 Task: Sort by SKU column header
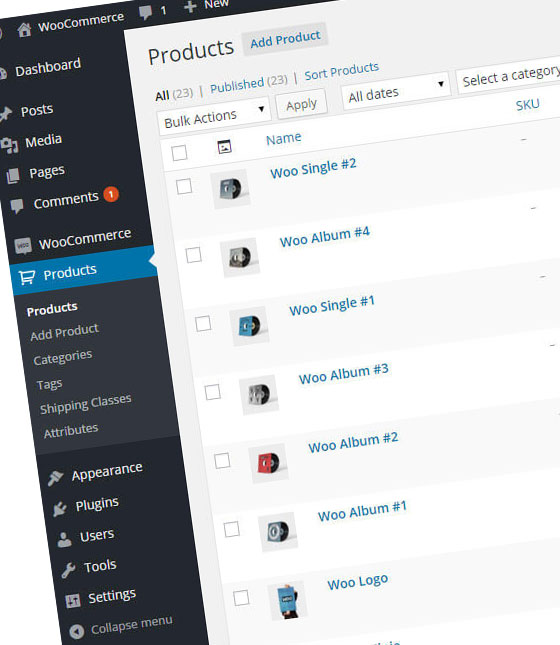pos(527,105)
